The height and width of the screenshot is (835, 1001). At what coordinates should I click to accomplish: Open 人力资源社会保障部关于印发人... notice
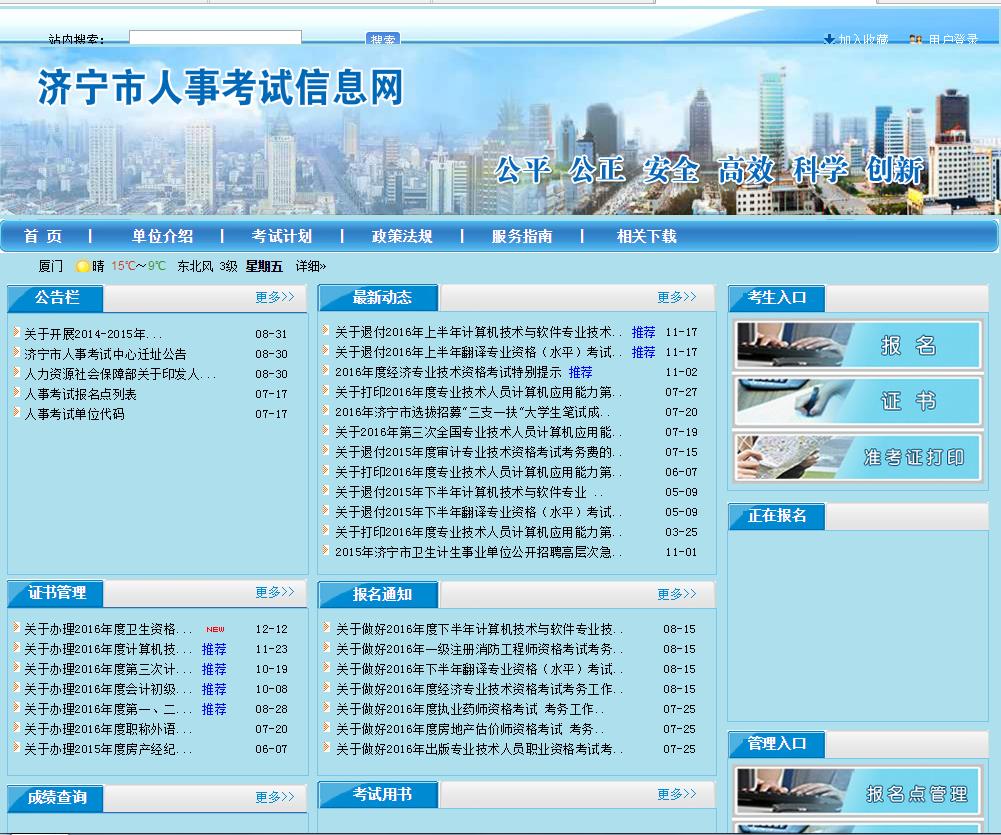[x=120, y=374]
